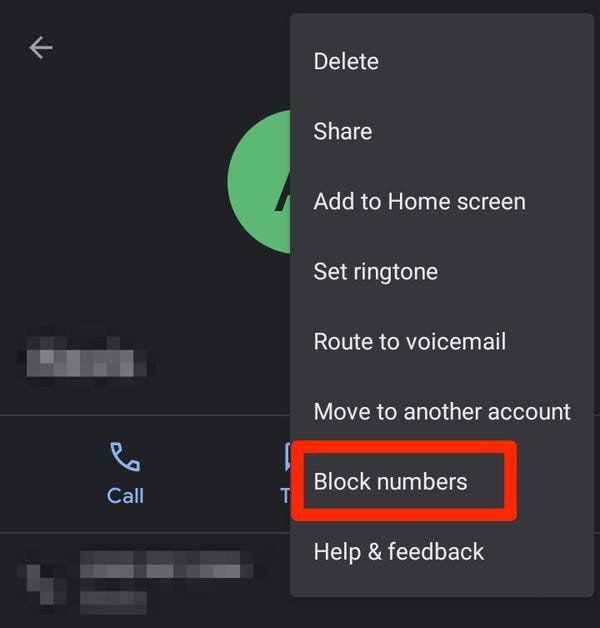
Task: Tap the blue Call label
Action: coord(125,496)
